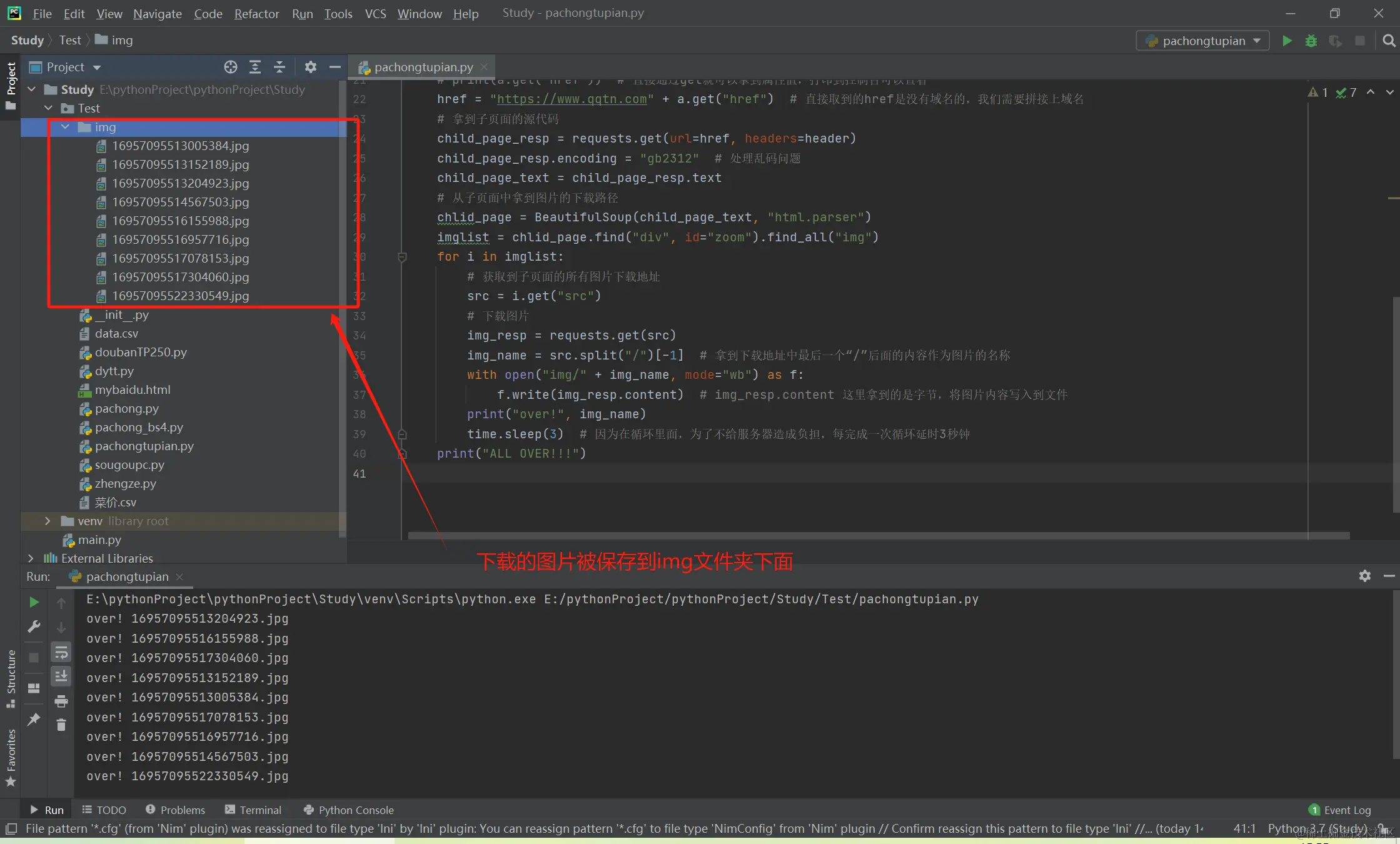Click Expand All icon in Project panel
Viewport: 1400px width, 844px height.
point(255,67)
